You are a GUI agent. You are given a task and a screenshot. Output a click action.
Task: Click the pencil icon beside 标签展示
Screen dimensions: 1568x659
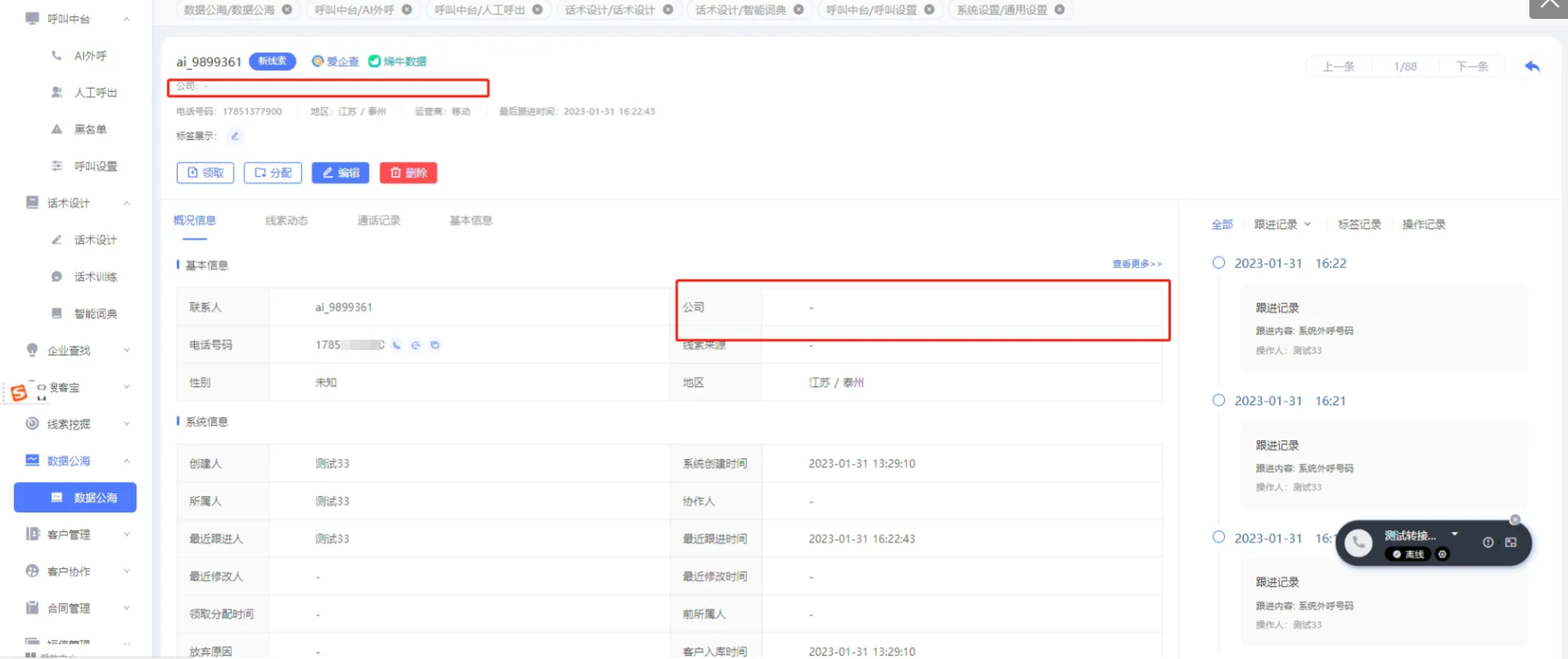(x=235, y=136)
